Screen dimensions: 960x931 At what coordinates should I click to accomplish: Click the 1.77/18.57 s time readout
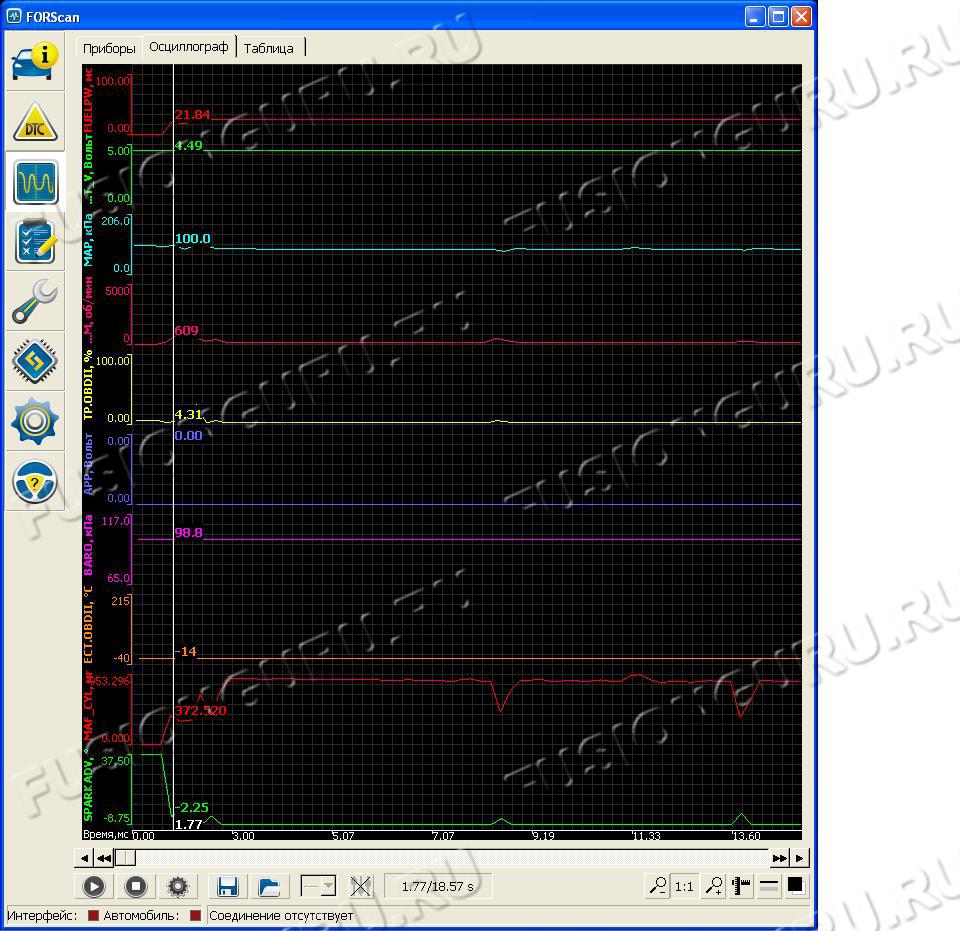438,886
